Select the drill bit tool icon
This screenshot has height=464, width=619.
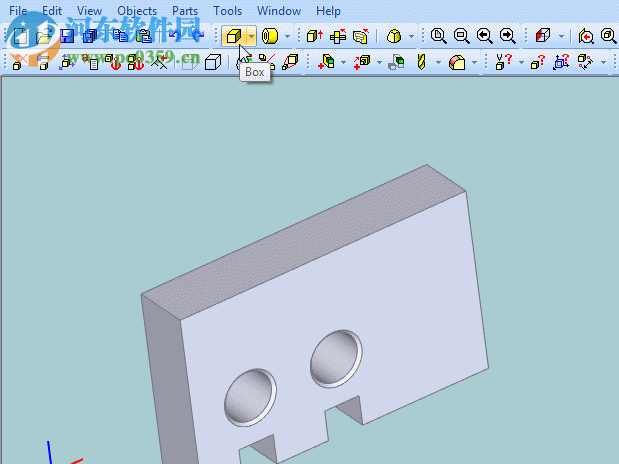pyautogui.click(x=422, y=62)
